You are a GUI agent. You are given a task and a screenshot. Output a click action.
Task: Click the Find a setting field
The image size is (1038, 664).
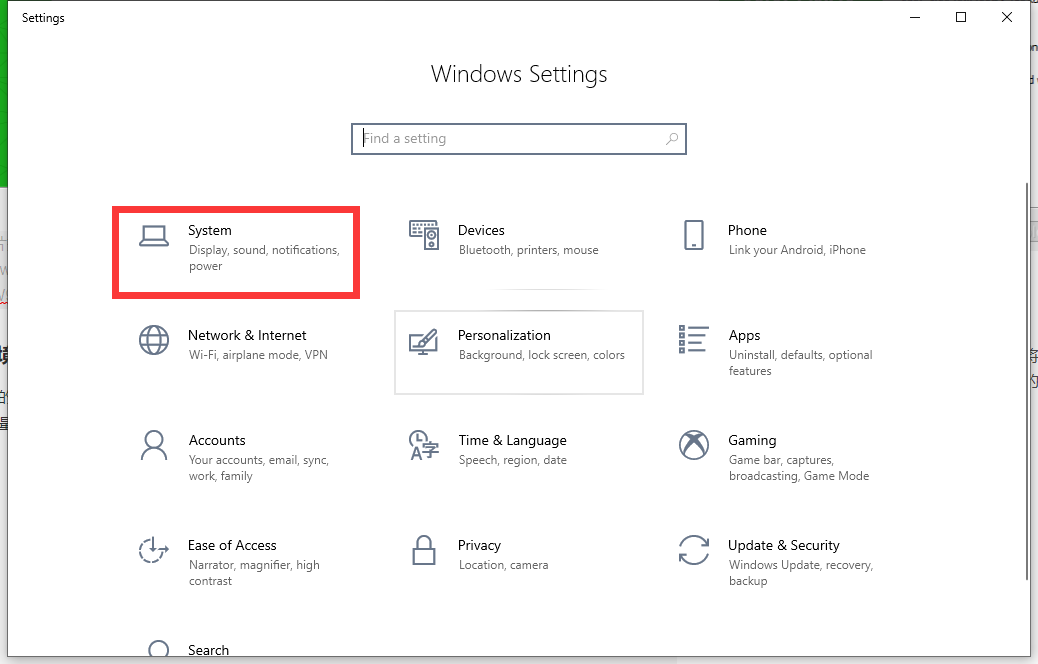coord(518,139)
